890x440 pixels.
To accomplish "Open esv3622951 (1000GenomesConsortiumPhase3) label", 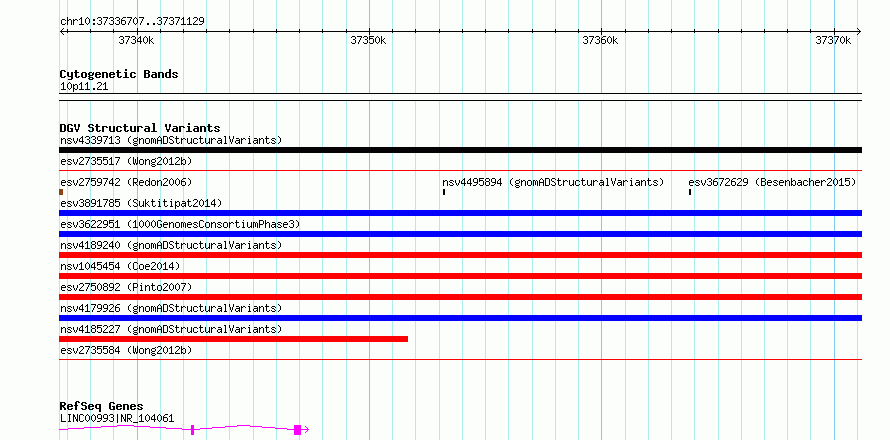I will point(180,224).
